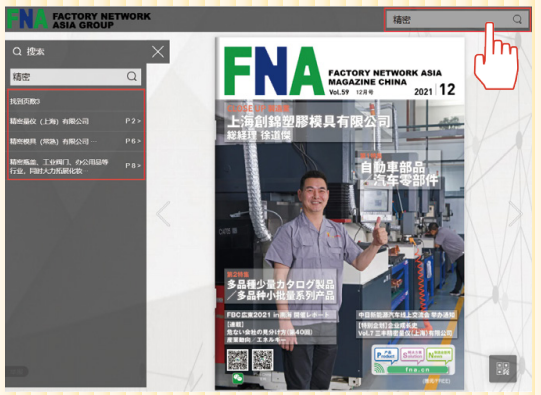Open search result 精密模具（常熟）有限公司 P6
The width and height of the screenshot is (541, 395).
(76, 141)
